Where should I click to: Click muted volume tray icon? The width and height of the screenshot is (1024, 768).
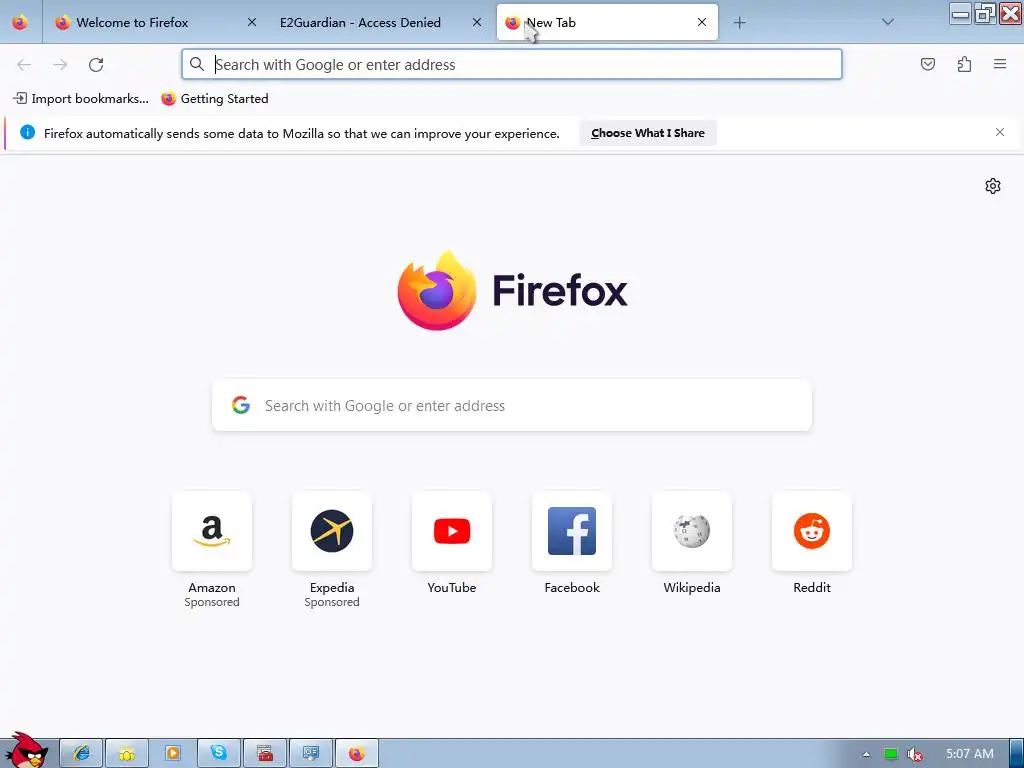(x=914, y=754)
